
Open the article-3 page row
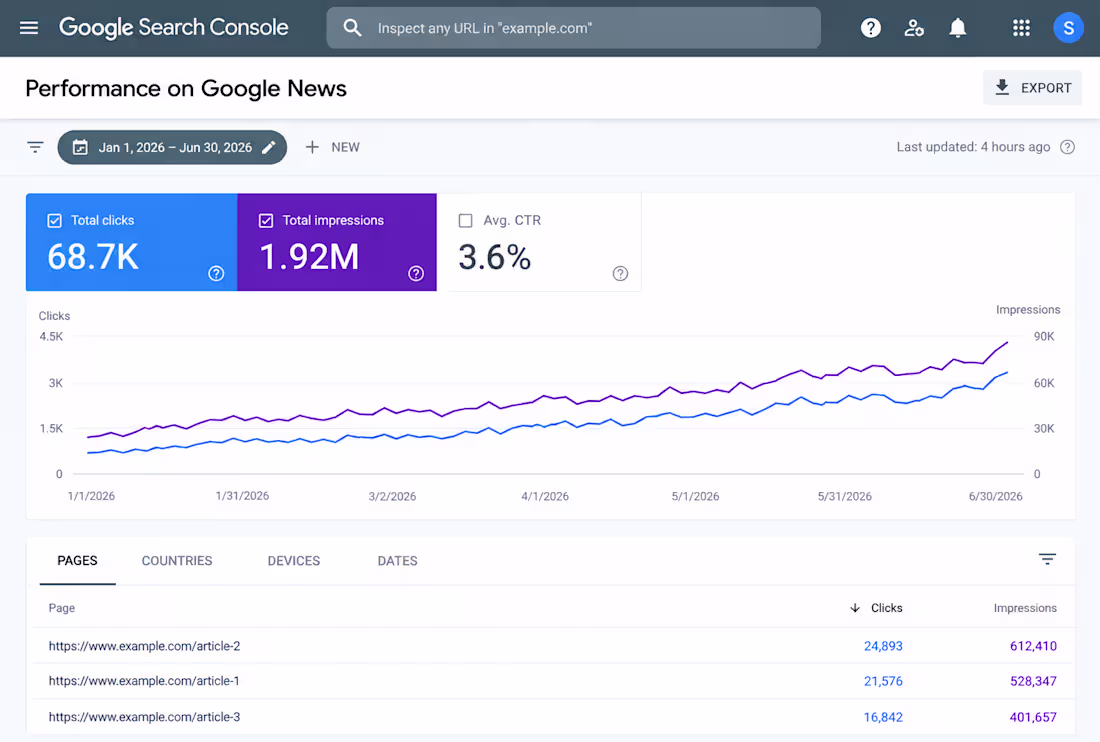(554, 717)
